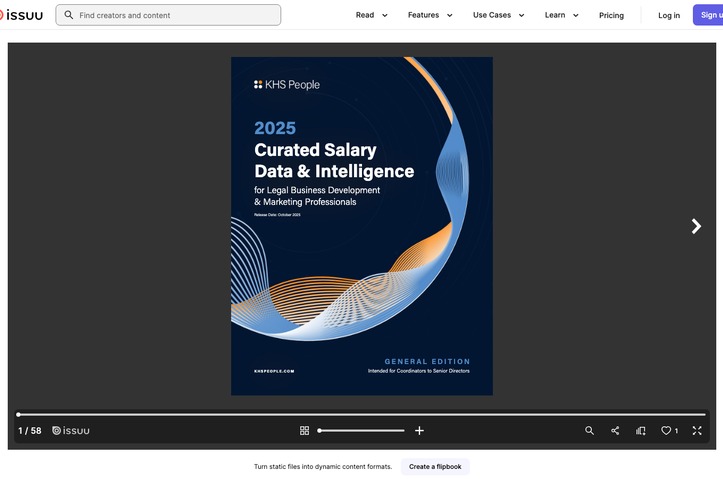Image resolution: width=723 pixels, height=479 pixels.
Task: Click the KHS People report cover page
Action: (x=362, y=226)
